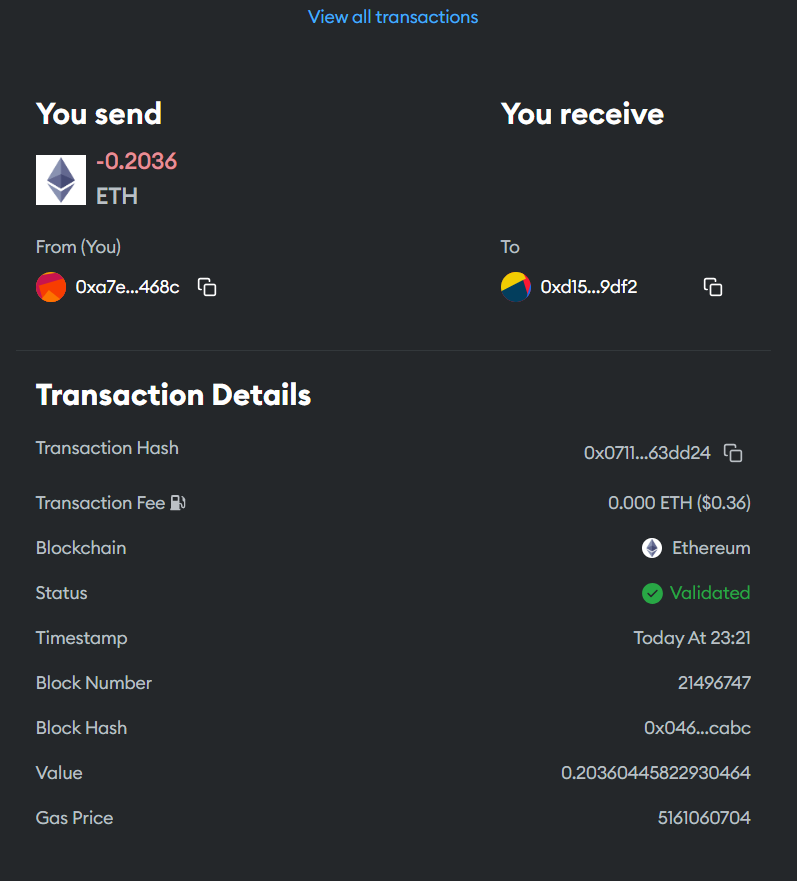Click the transaction fee 0.000 ETH ($0.36)
The height and width of the screenshot is (881, 797).
coord(680,502)
